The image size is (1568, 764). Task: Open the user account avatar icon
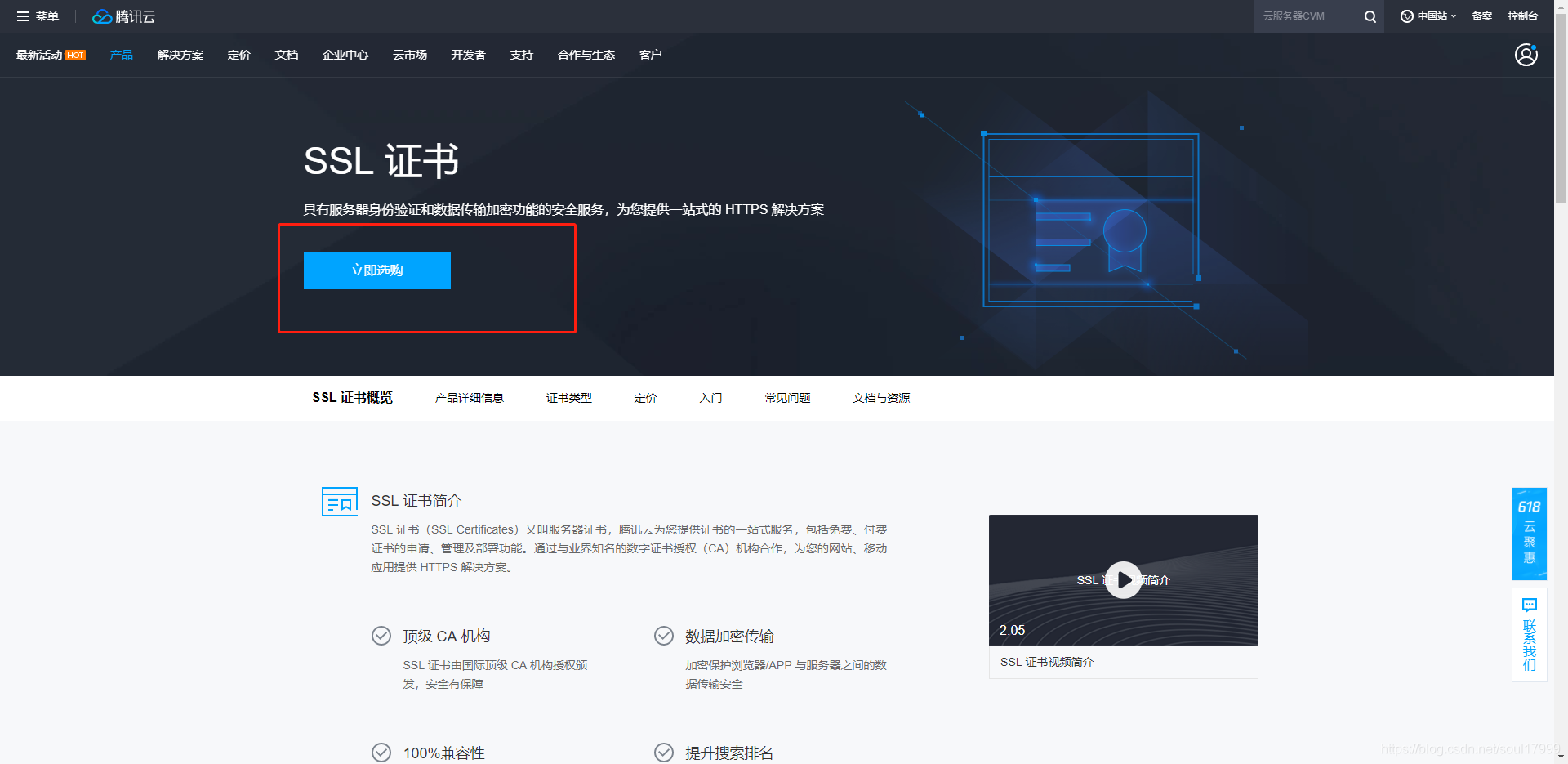[1526, 55]
